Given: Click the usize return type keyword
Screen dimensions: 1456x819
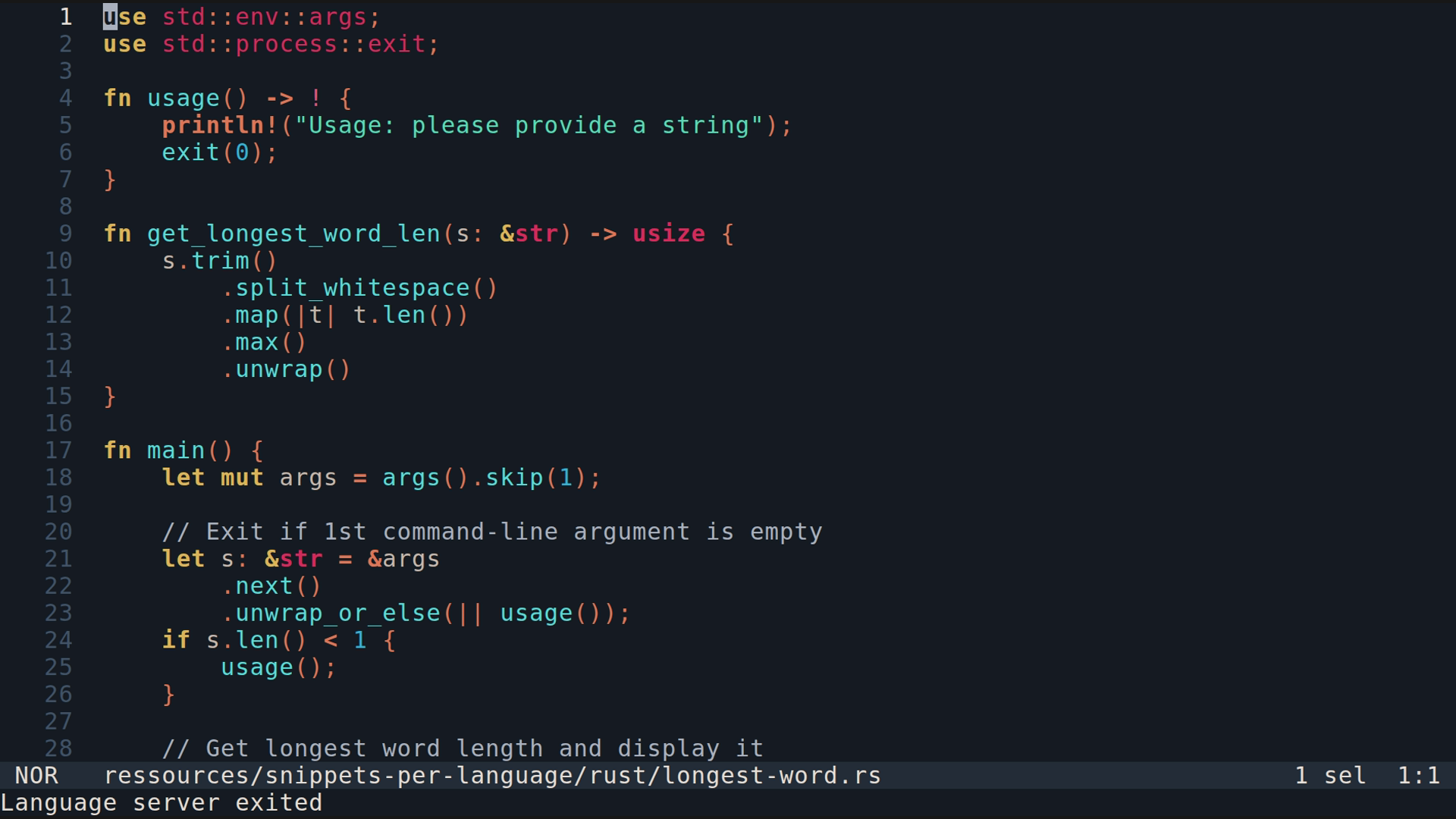Looking at the screenshot, I should tap(668, 234).
